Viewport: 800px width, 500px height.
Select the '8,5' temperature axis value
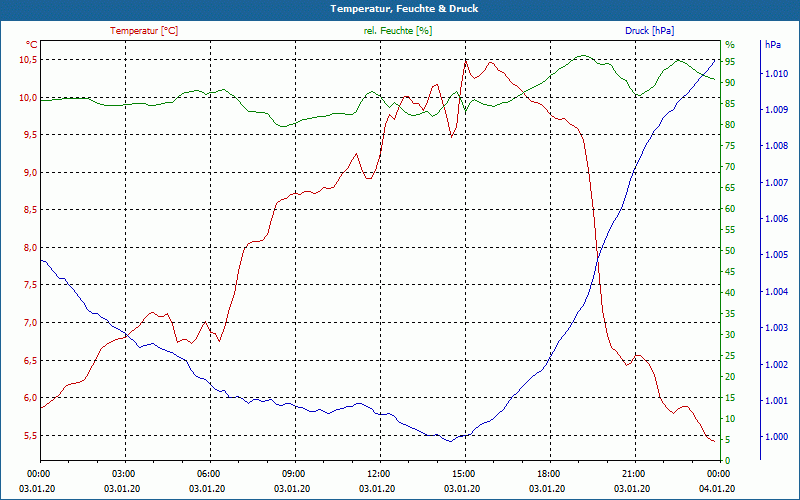pos(30,210)
